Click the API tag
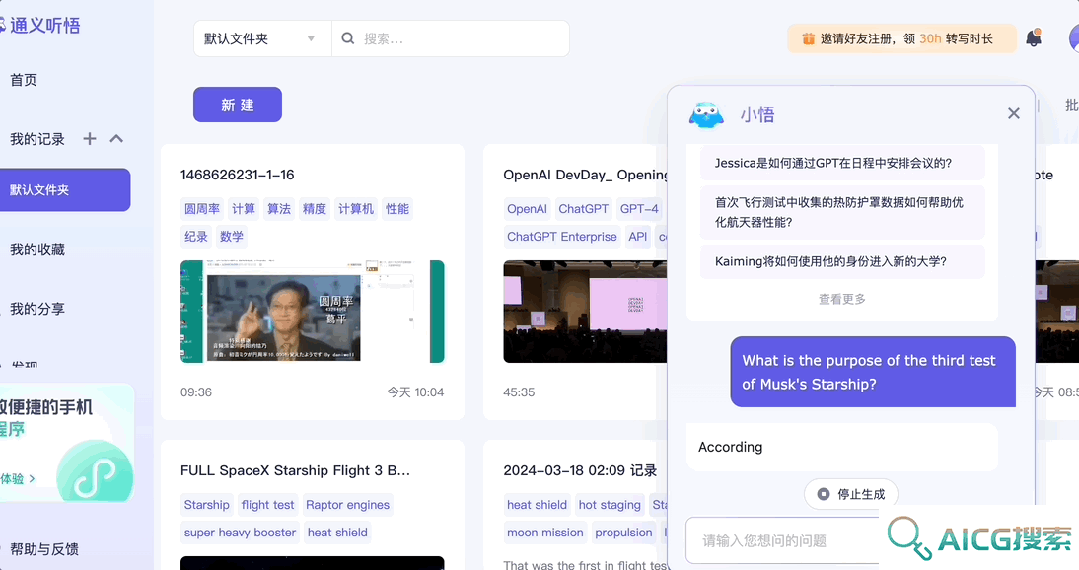 638,236
